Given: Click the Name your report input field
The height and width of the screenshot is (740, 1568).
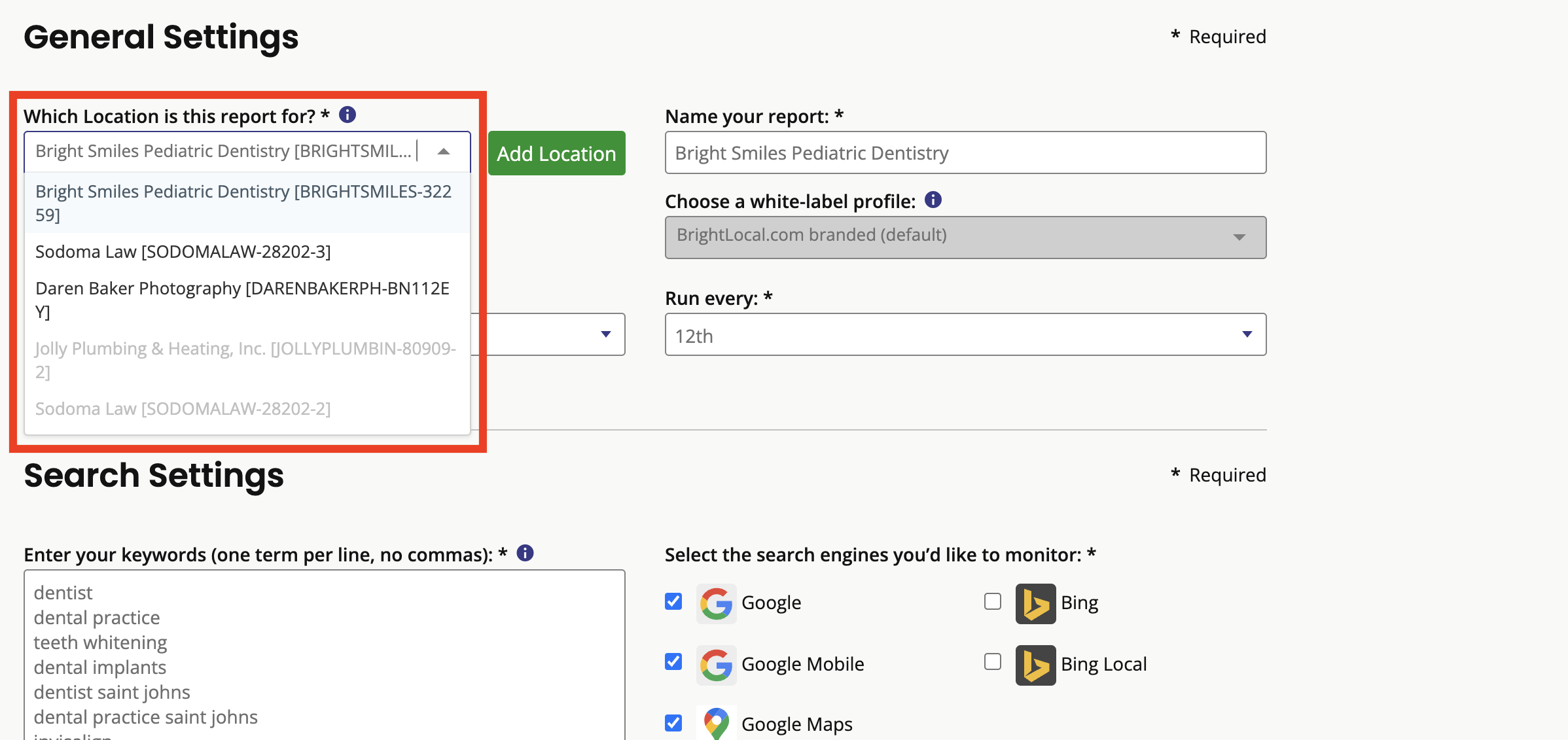Looking at the screenshot, I should [x=965, y=152].
